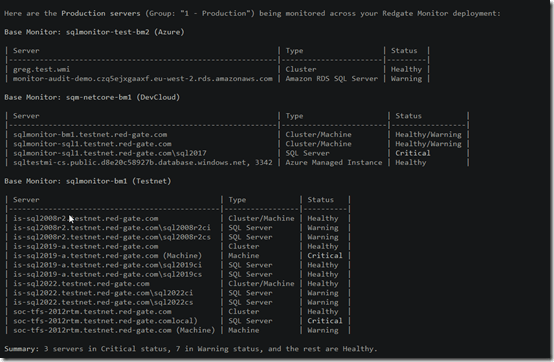Click Warning status of monitor-audit-demo row
The width and height of the screenshot is (554, 362).
(406, 78)
